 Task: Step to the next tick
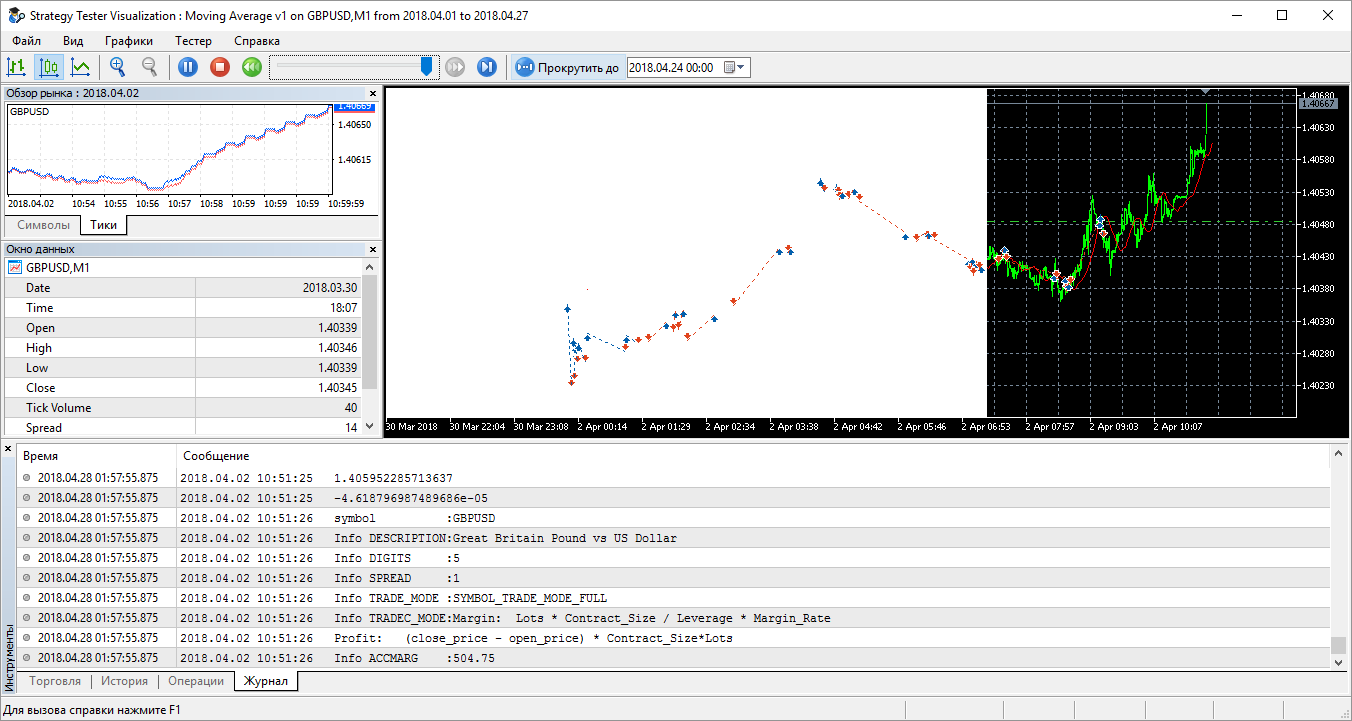click(x=487, y=67)
